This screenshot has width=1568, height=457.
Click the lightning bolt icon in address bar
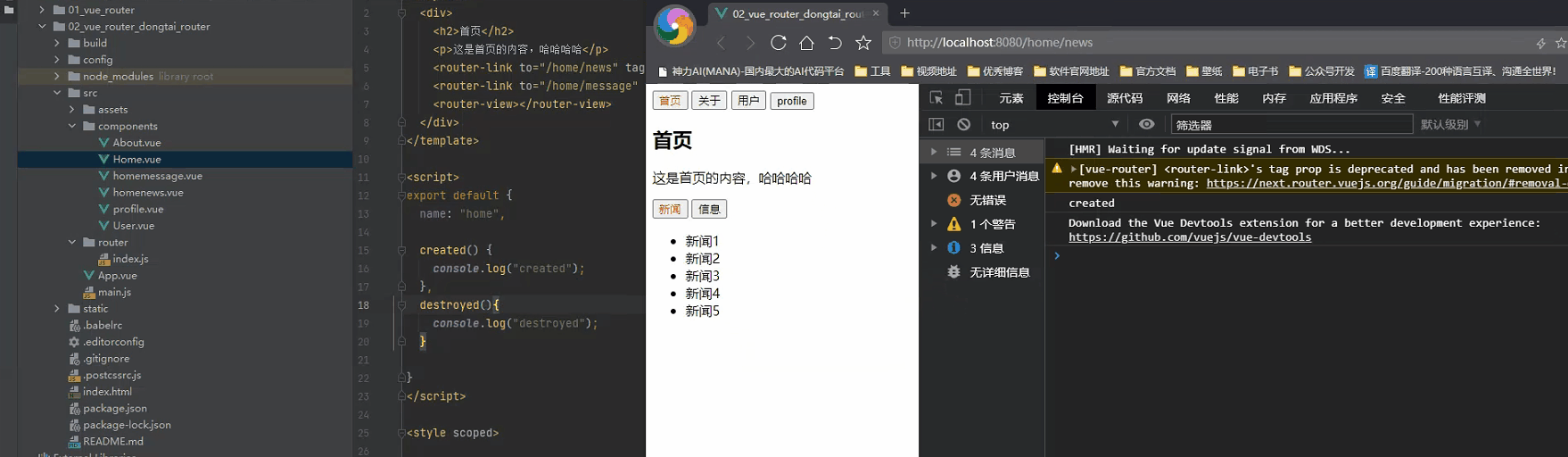click(x=1540, y=43)
